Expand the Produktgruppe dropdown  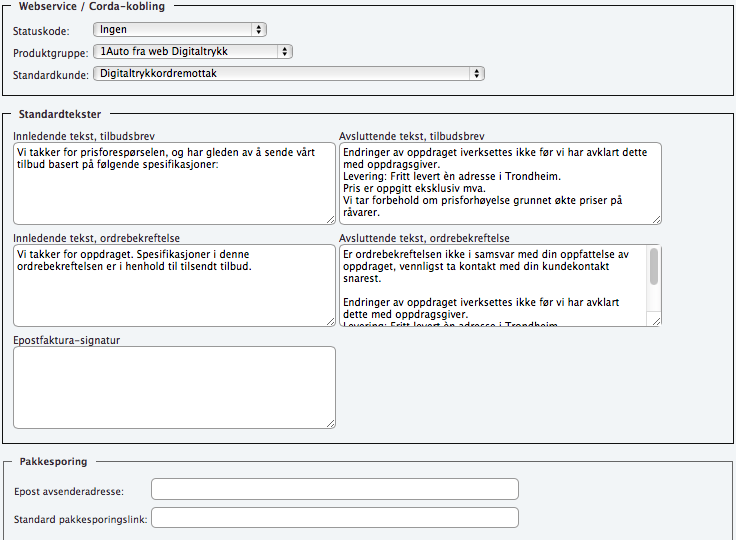click(x=191, y=51)
